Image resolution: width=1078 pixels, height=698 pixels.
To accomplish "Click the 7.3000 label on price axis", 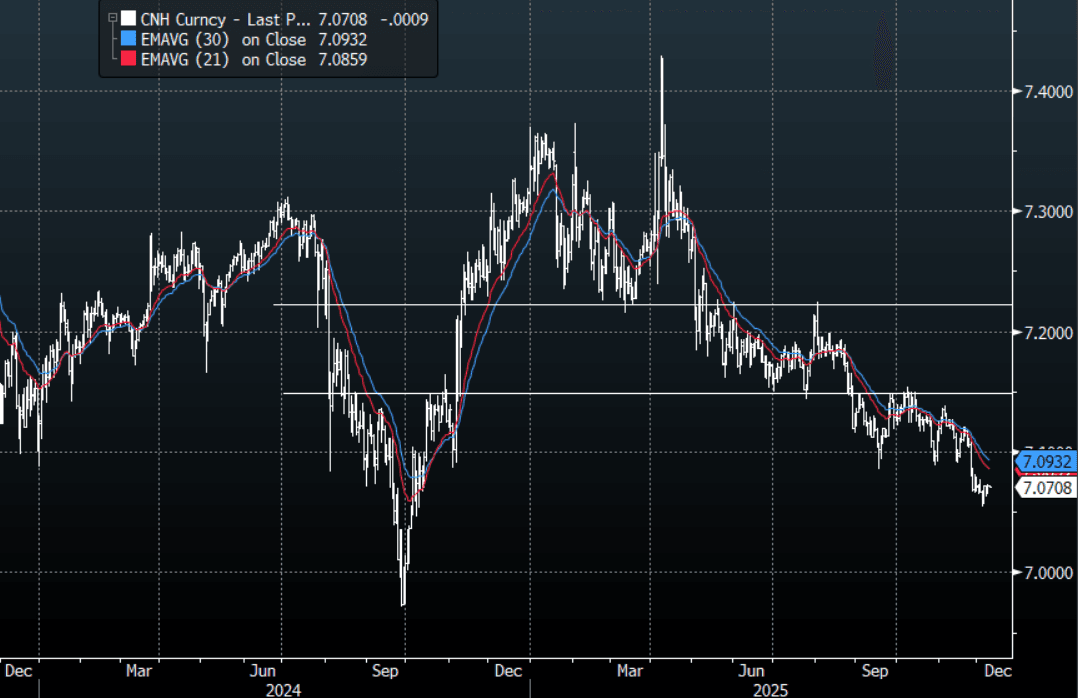I will coord(1045,212).
